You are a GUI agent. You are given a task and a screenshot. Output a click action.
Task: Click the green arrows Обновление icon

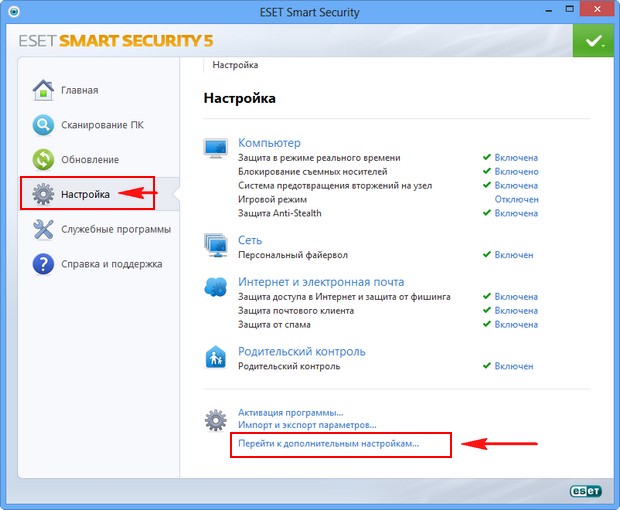(x=43, y=160)
